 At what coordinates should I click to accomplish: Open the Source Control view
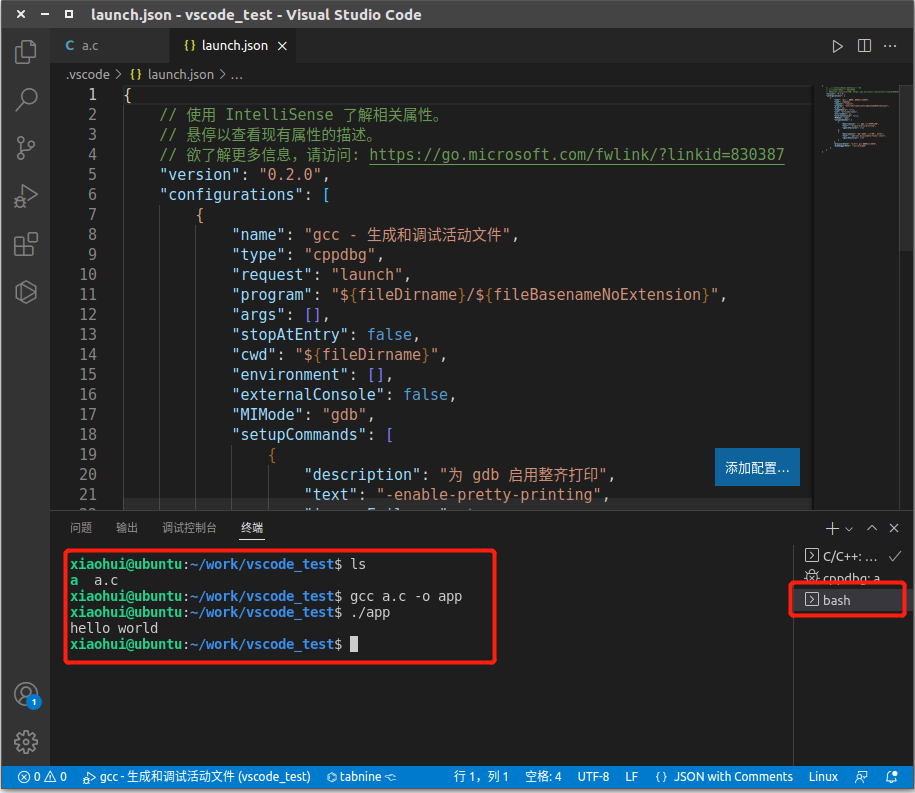pyautogui.click(x=25, y=148)
